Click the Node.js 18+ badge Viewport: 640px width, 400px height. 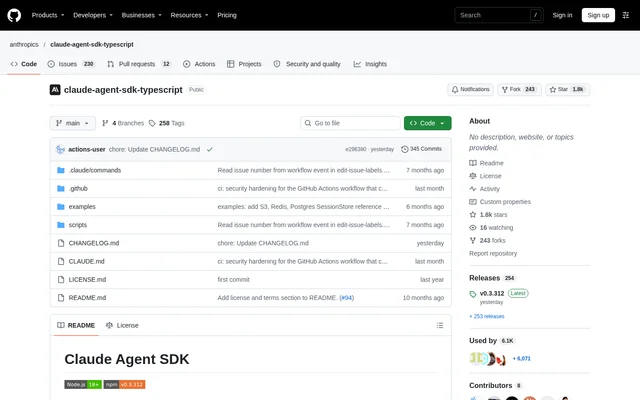coord(83,384)
